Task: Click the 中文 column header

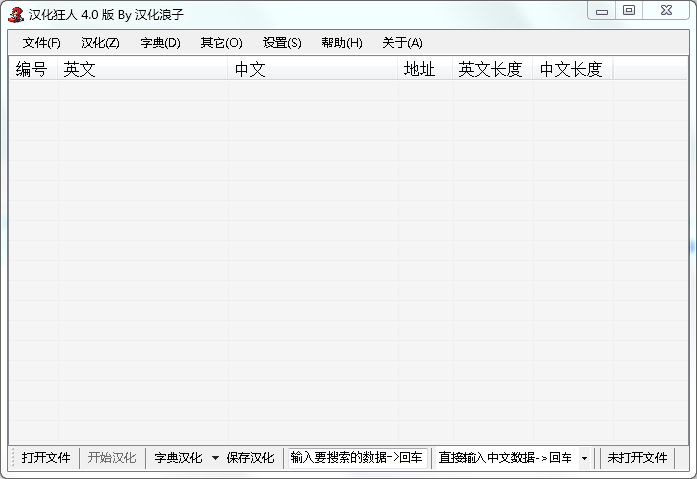Action: click(313, 69)
